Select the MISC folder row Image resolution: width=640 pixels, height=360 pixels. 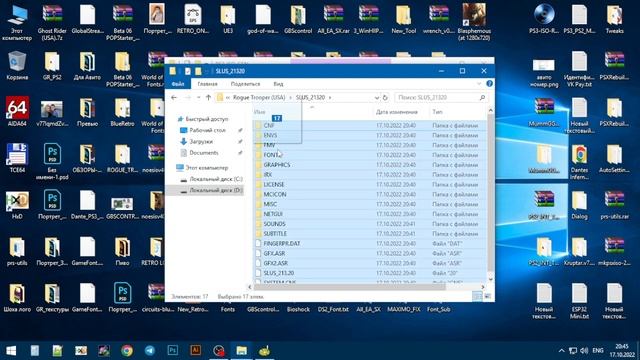[370, 204]
